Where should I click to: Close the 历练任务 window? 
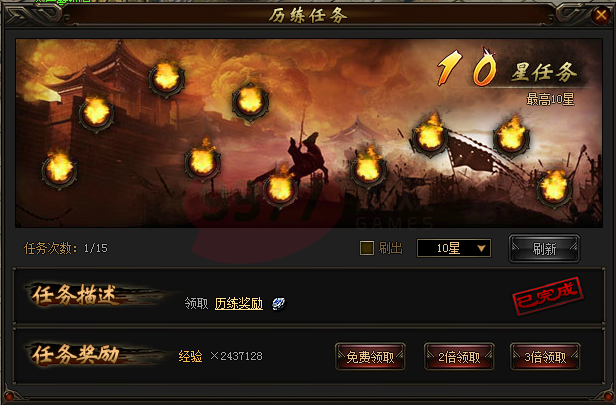click(x=601, y=15)
